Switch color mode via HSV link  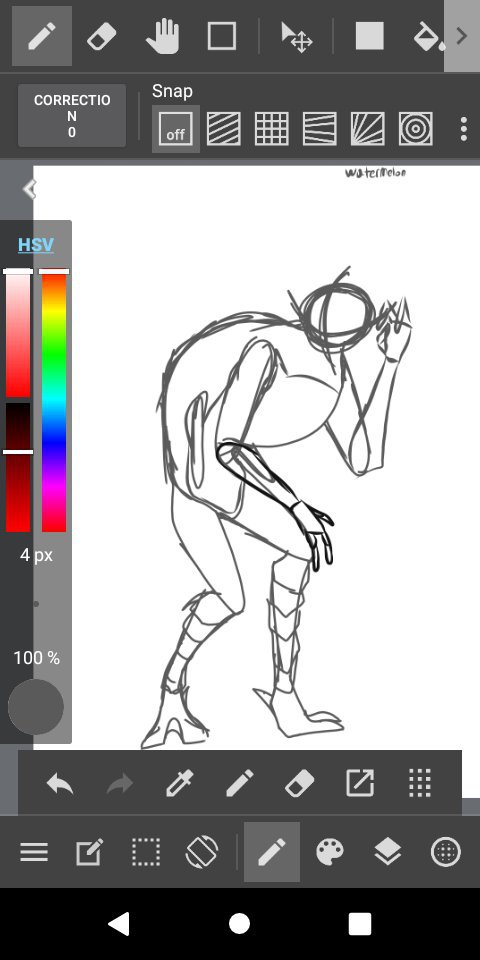pyautogui.click(x=36, y=245)
